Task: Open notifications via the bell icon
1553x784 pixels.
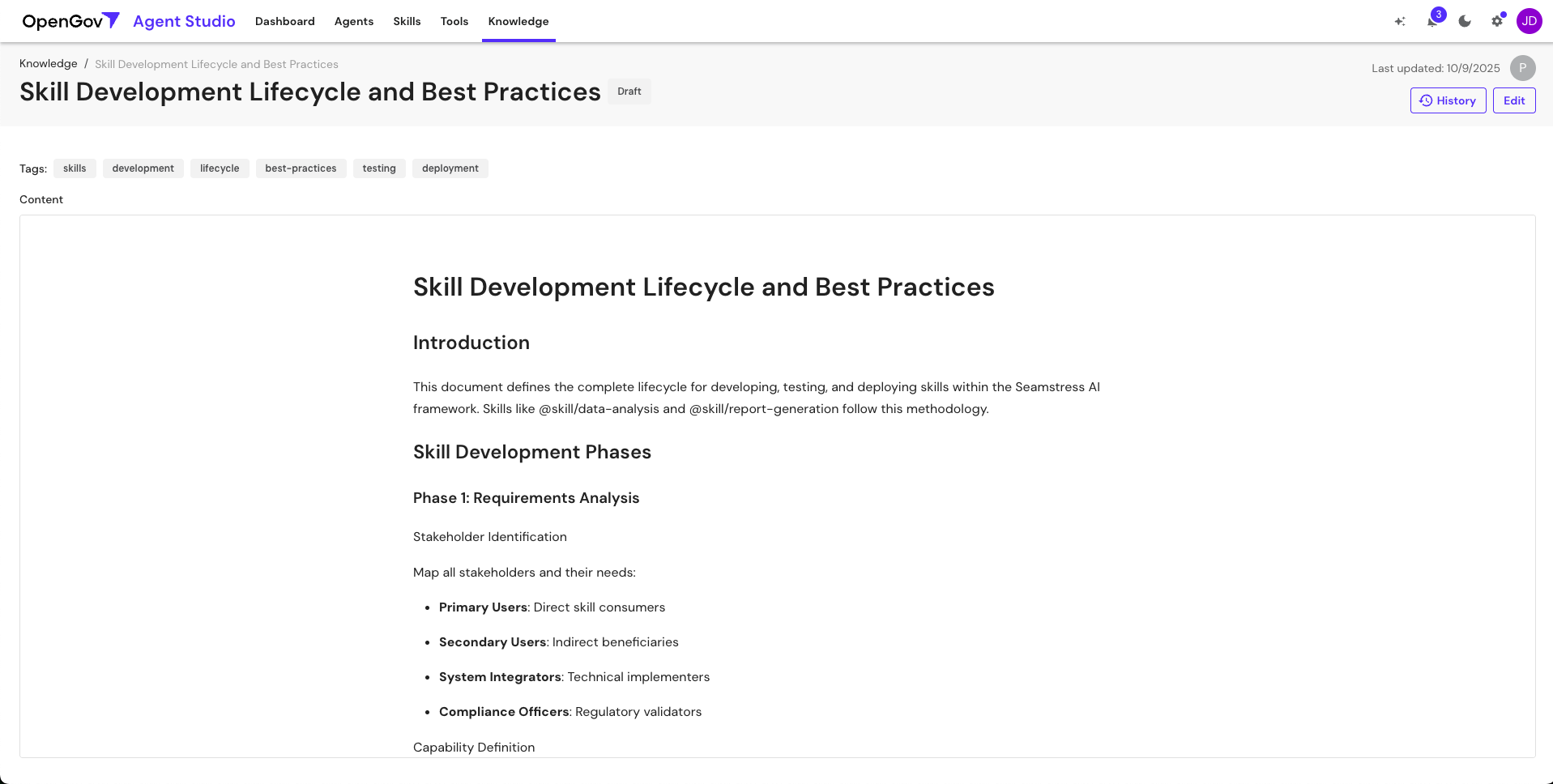Action: (x=1432, y=21)
